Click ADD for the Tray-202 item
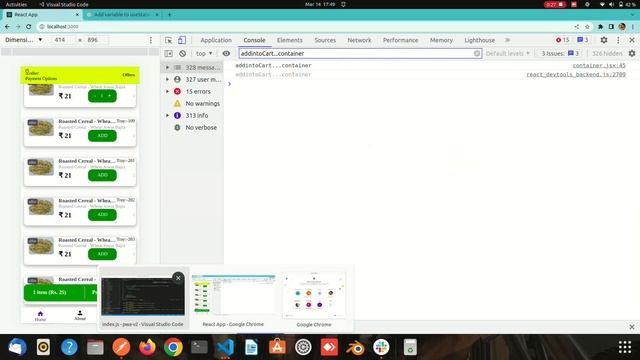Image resolution: width=640 pixels, height=360 pixels. 102,215
